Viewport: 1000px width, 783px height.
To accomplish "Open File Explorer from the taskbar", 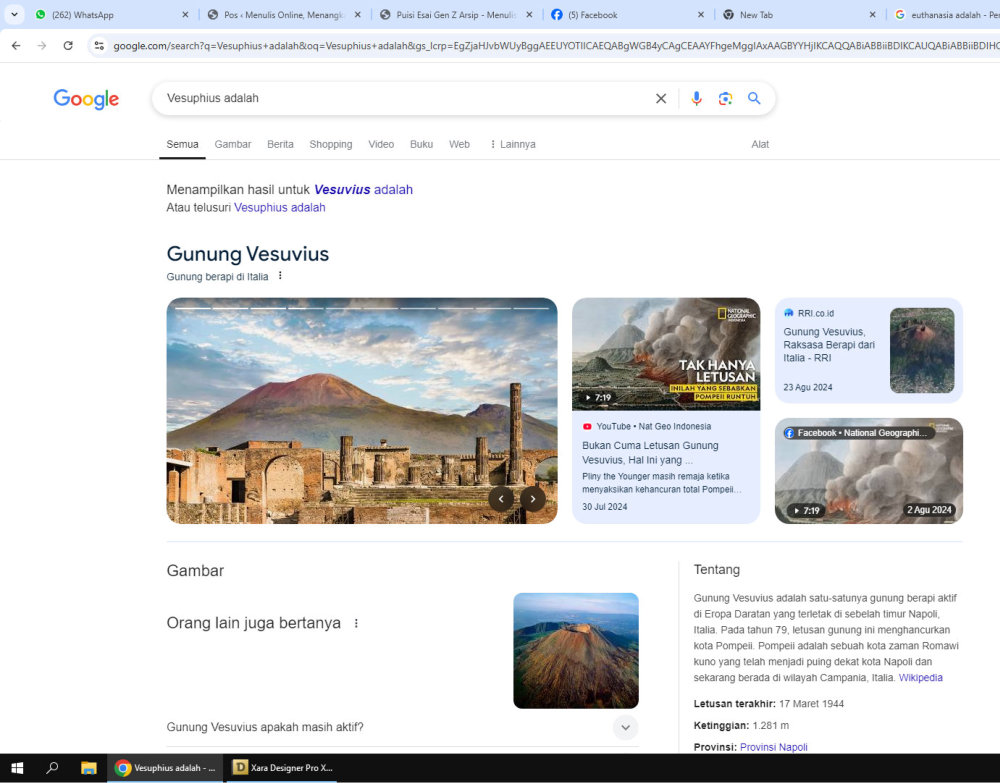I will click(x=89, y=768).
